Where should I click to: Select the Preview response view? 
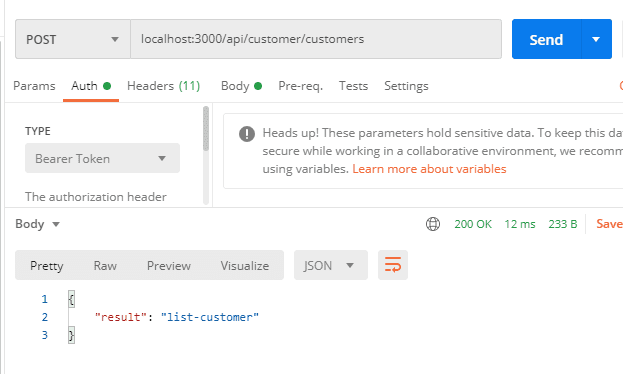169,265
